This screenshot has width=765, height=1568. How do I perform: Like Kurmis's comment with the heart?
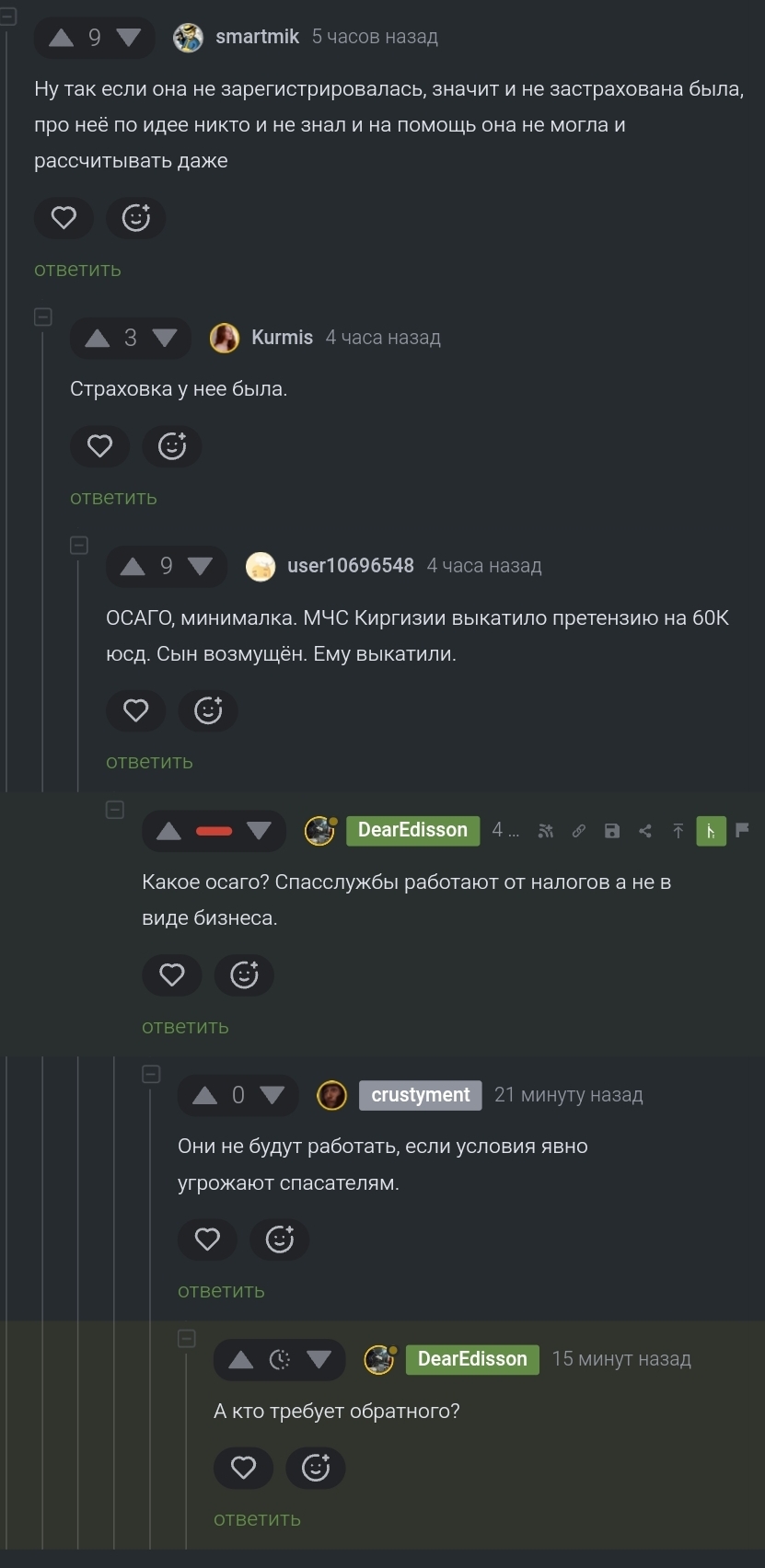[x=99, y=446]
